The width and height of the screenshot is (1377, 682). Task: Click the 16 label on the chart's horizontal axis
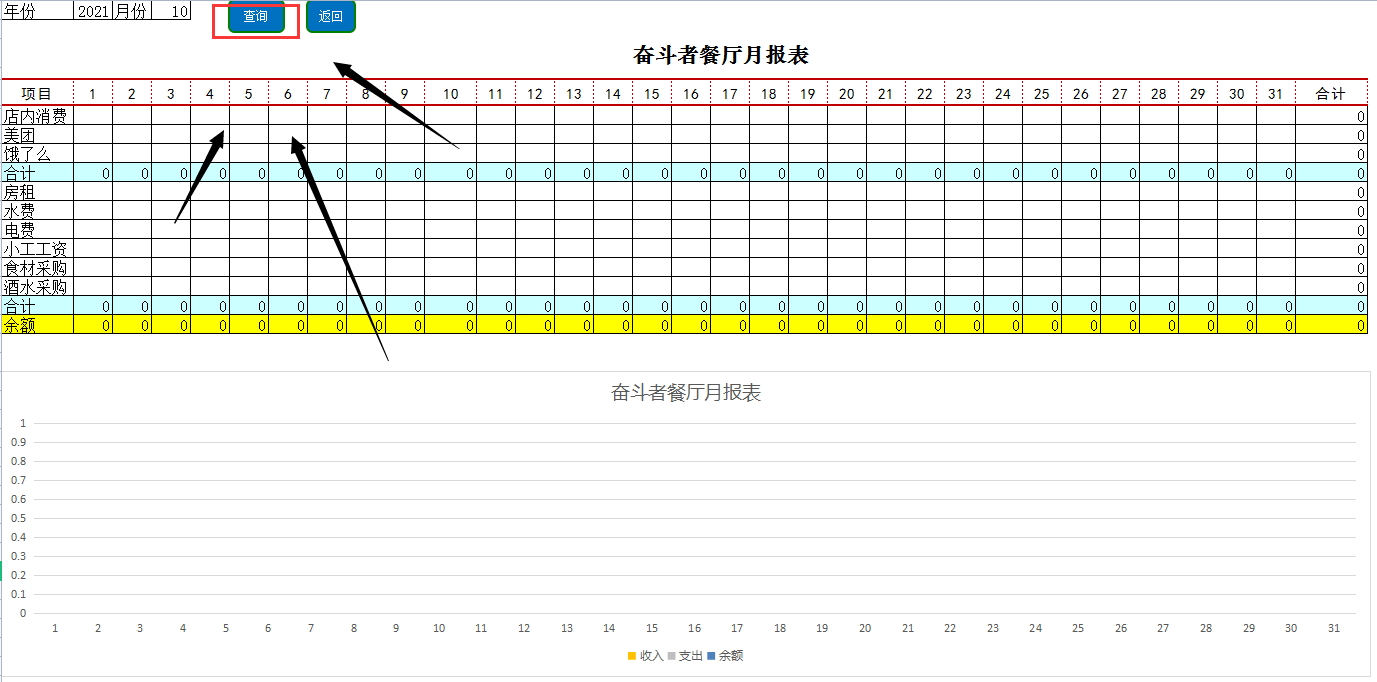(695, 628)
